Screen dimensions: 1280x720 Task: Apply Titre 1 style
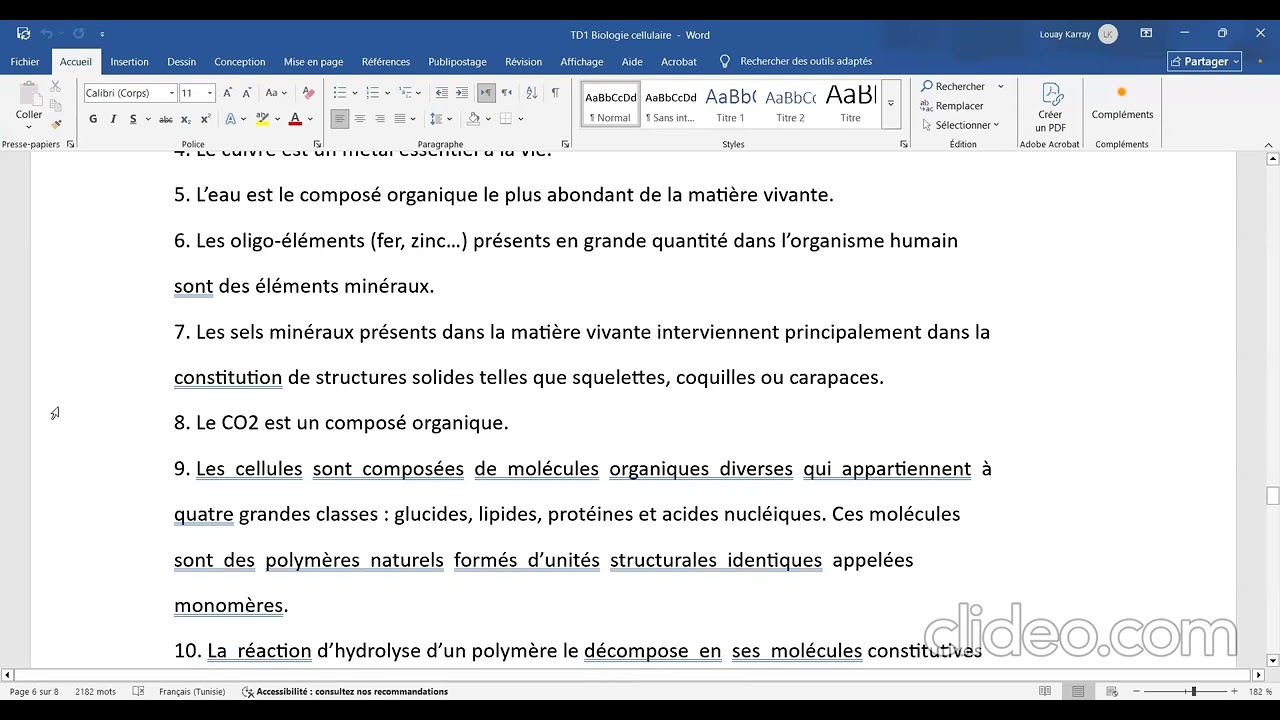click(x=730, y=105)
